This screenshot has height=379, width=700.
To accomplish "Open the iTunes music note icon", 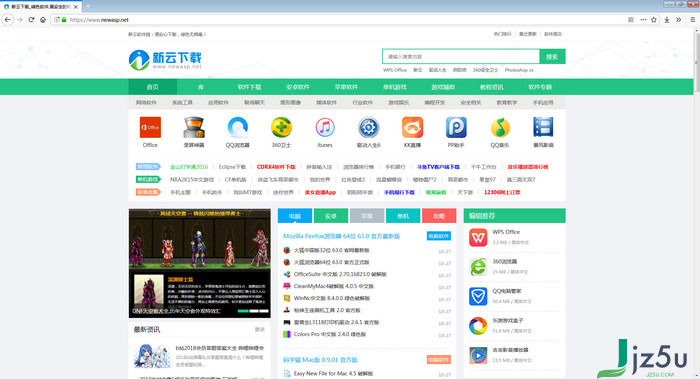I will (325, 127).
